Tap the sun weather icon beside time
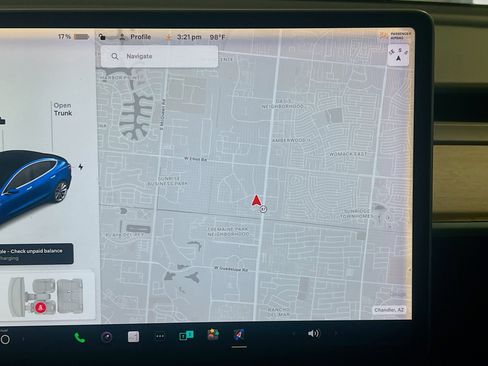Screen dimensions: 488x366 [x=168, y=37]
